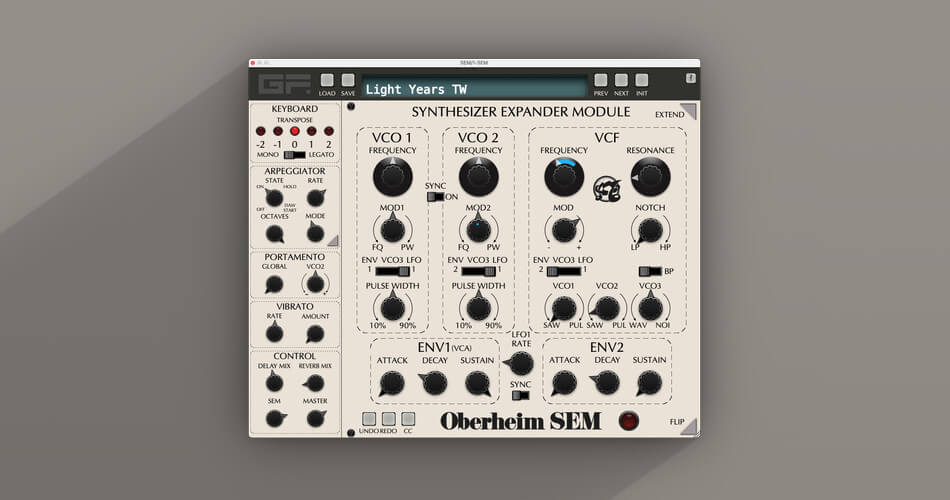Click the DELAY MIX knob

274,382
